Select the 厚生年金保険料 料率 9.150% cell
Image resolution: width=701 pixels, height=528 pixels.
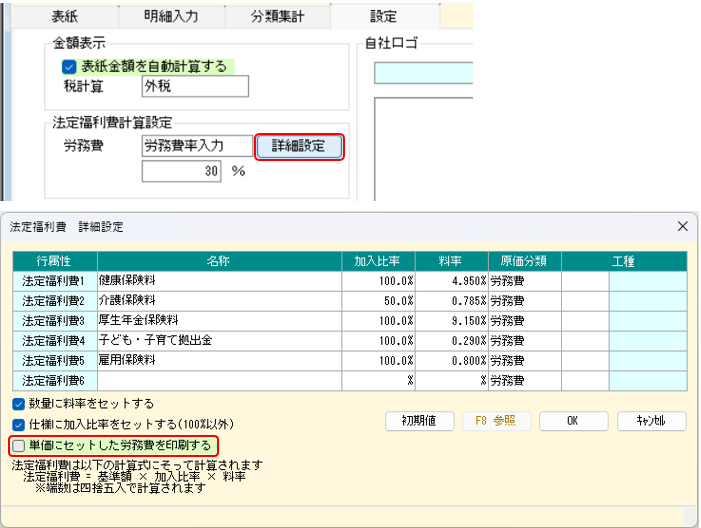point(453,320)
